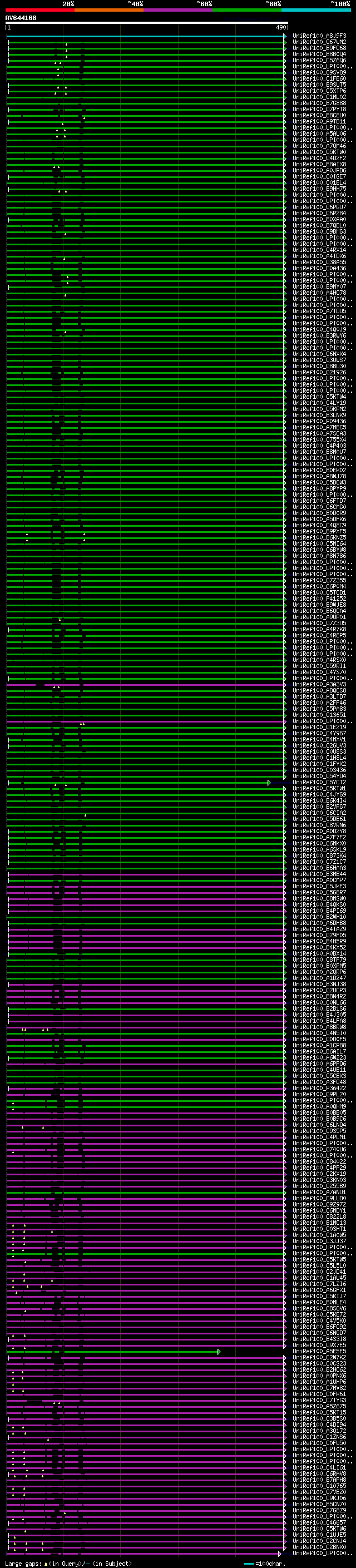
Task: Select the UniRef100_C5YCT2 label
Action: pyautogui.click(x=319, y=782)
